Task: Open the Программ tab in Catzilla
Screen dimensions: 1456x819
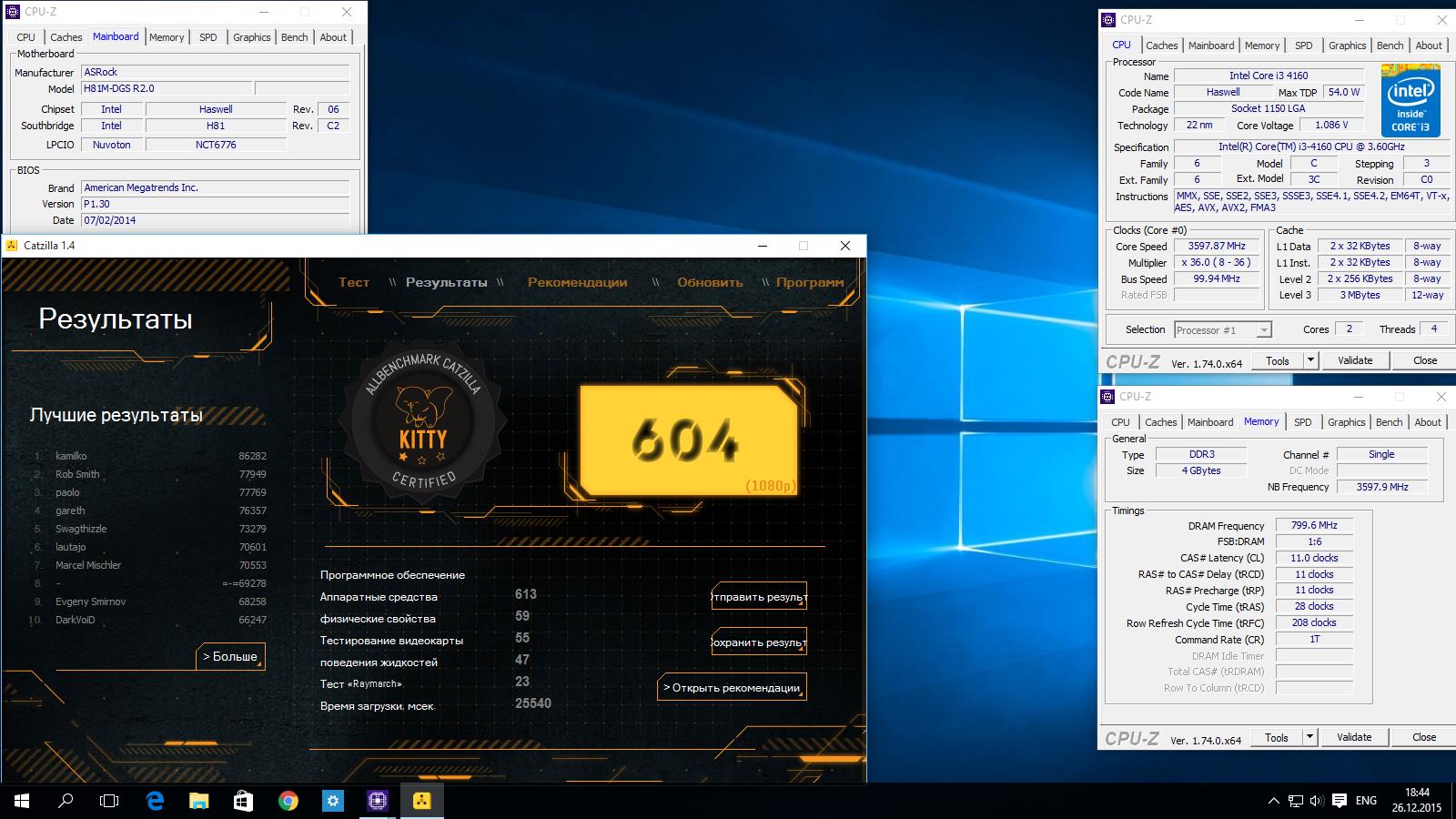Action: 810,282
